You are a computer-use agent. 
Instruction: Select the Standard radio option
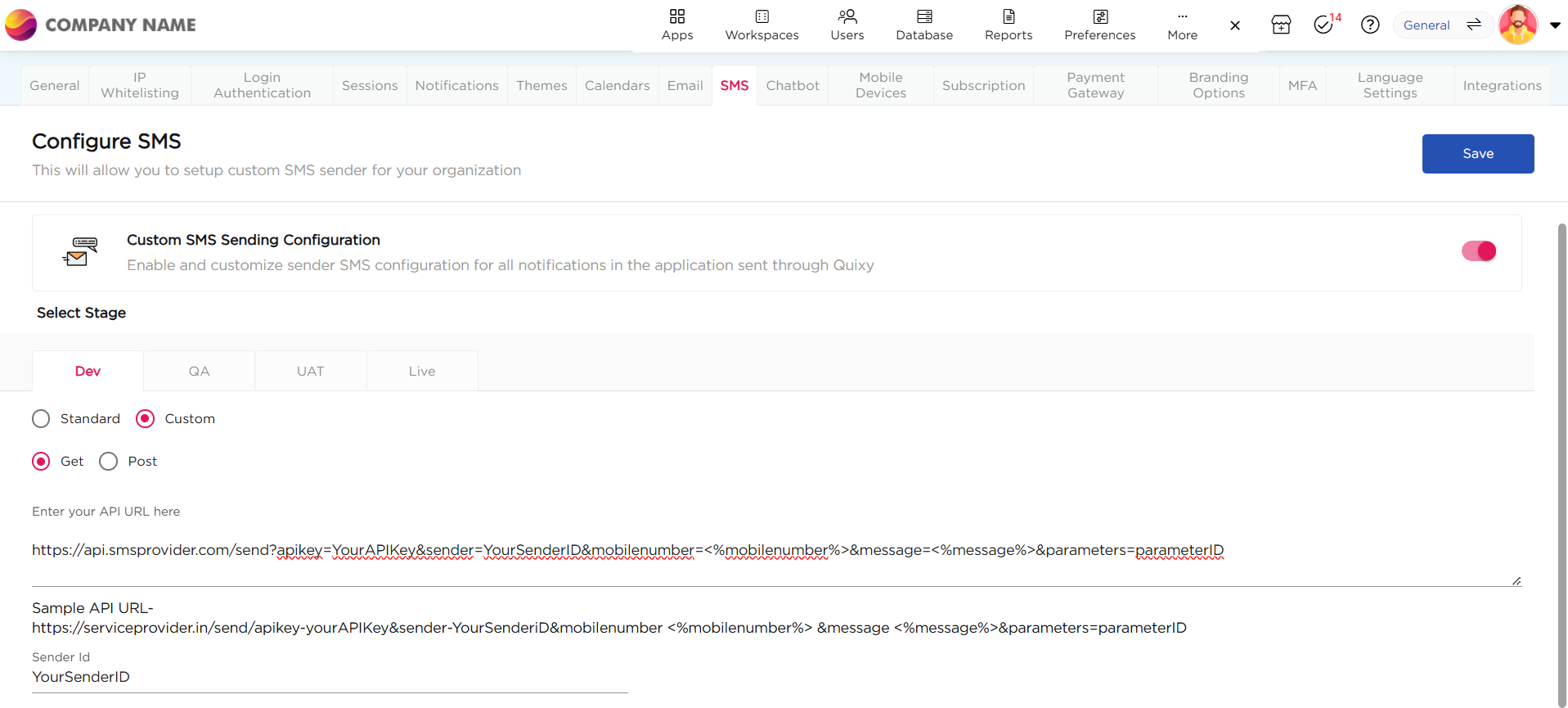[41, 419]
